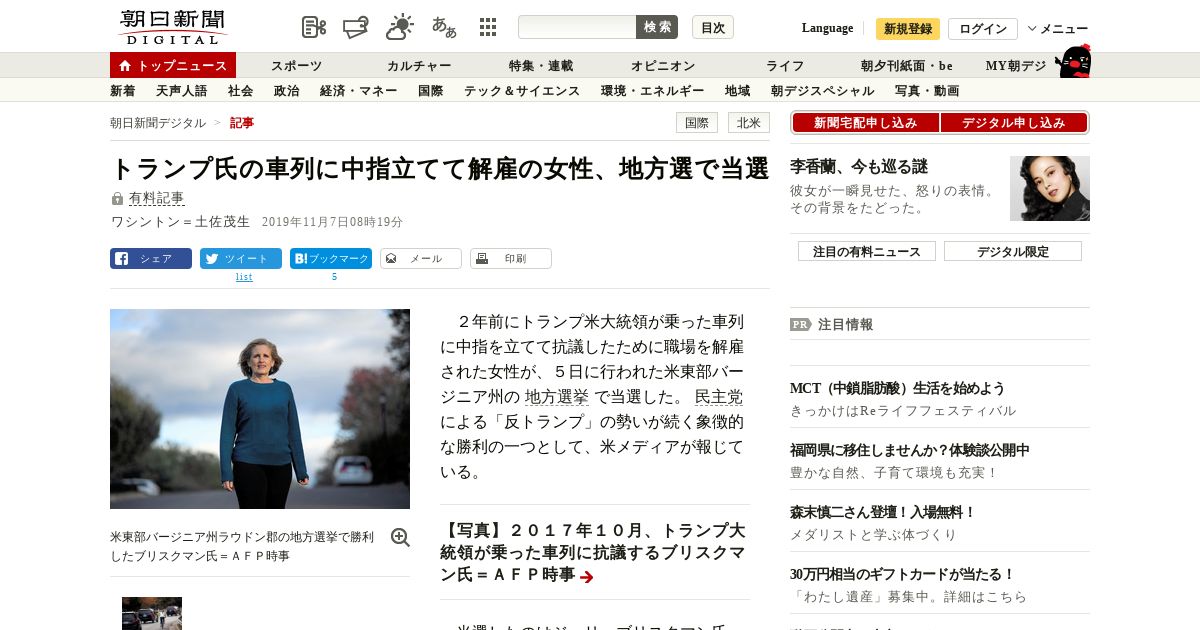Image resolution: width=1200 pixels, height=630 pixels.
Task: Open 朝夕刊紙面・be section
Action: click(907, 66)
